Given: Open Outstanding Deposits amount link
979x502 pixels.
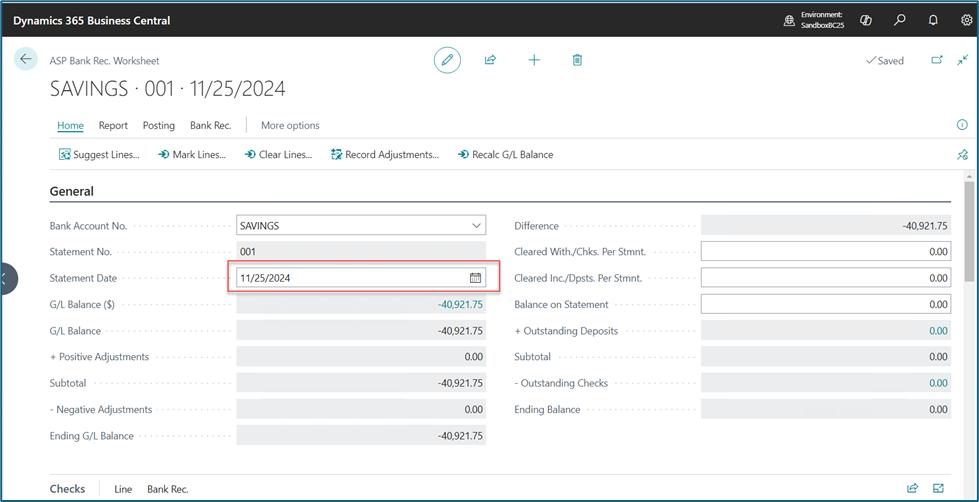Looking at the screenshot, I should pos(938,331).
